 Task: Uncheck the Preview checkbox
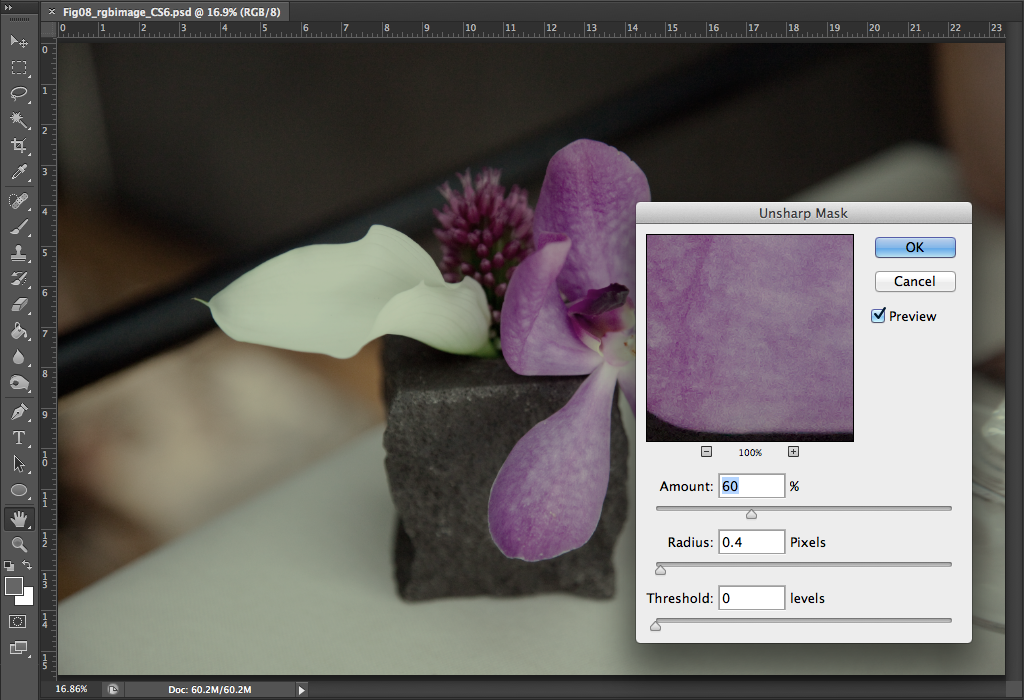point(879,316)
